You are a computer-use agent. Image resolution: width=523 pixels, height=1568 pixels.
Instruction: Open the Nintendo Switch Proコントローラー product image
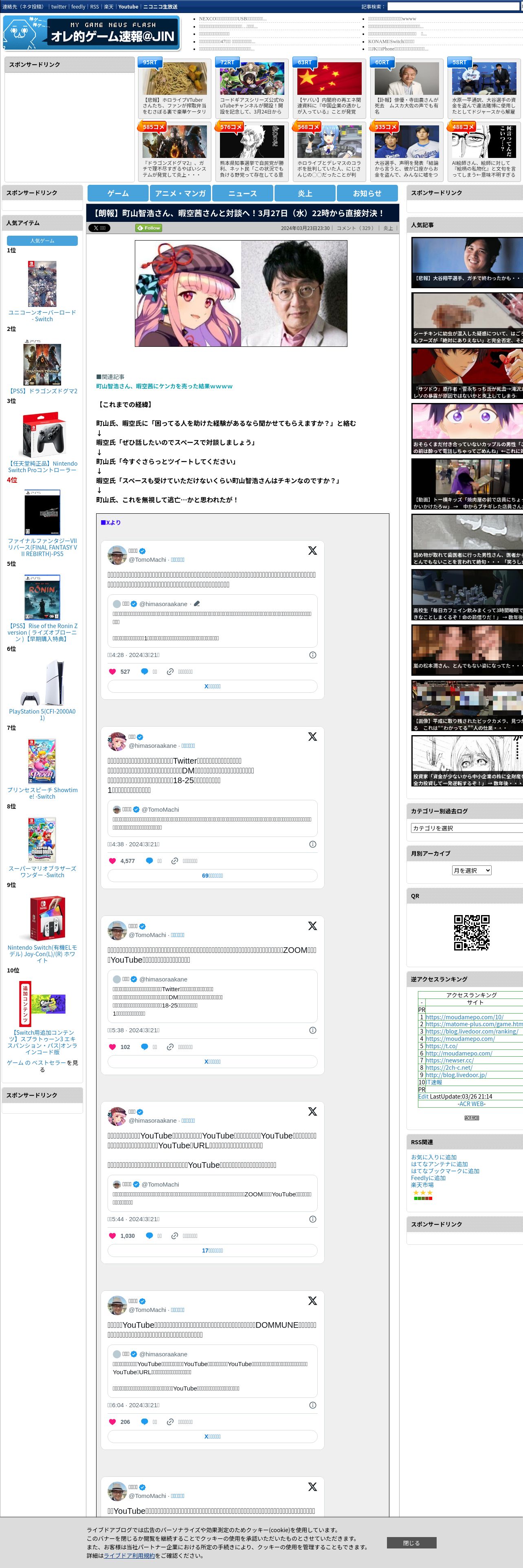click(42, 435)
